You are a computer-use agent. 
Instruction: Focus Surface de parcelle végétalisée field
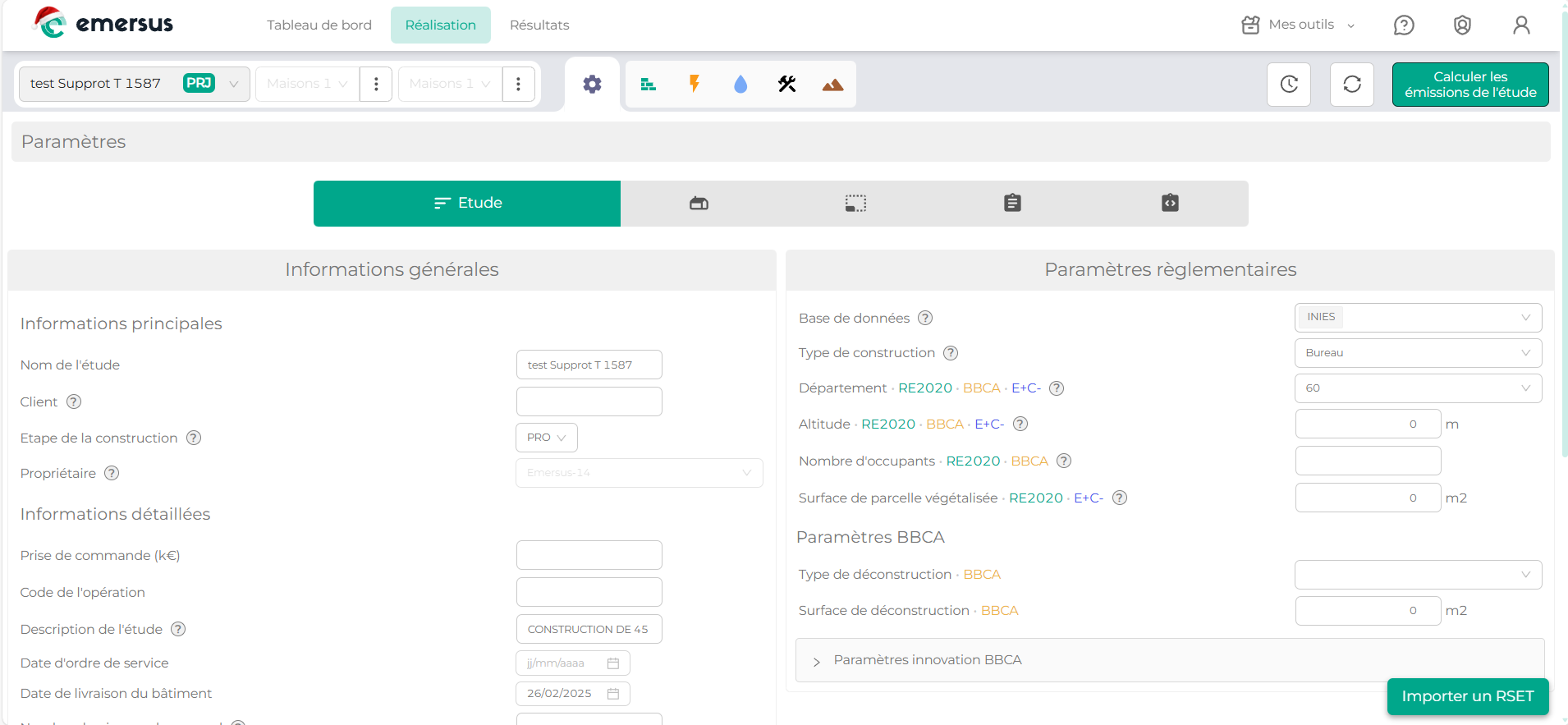click(1369, 498)
